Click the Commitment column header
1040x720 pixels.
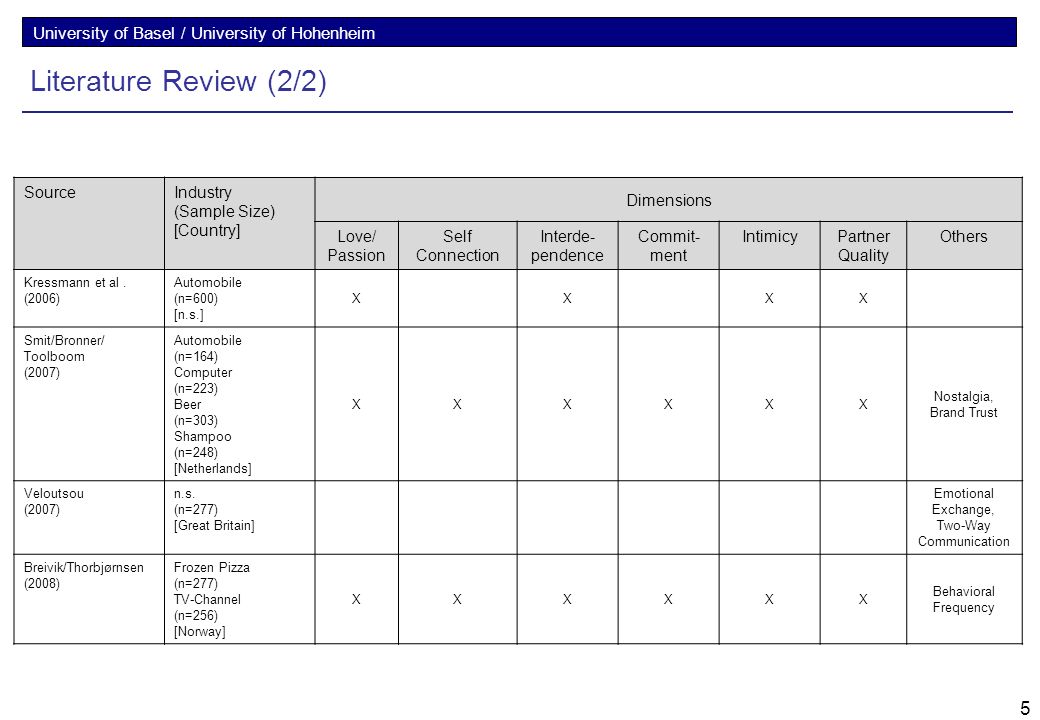point(668,246)
